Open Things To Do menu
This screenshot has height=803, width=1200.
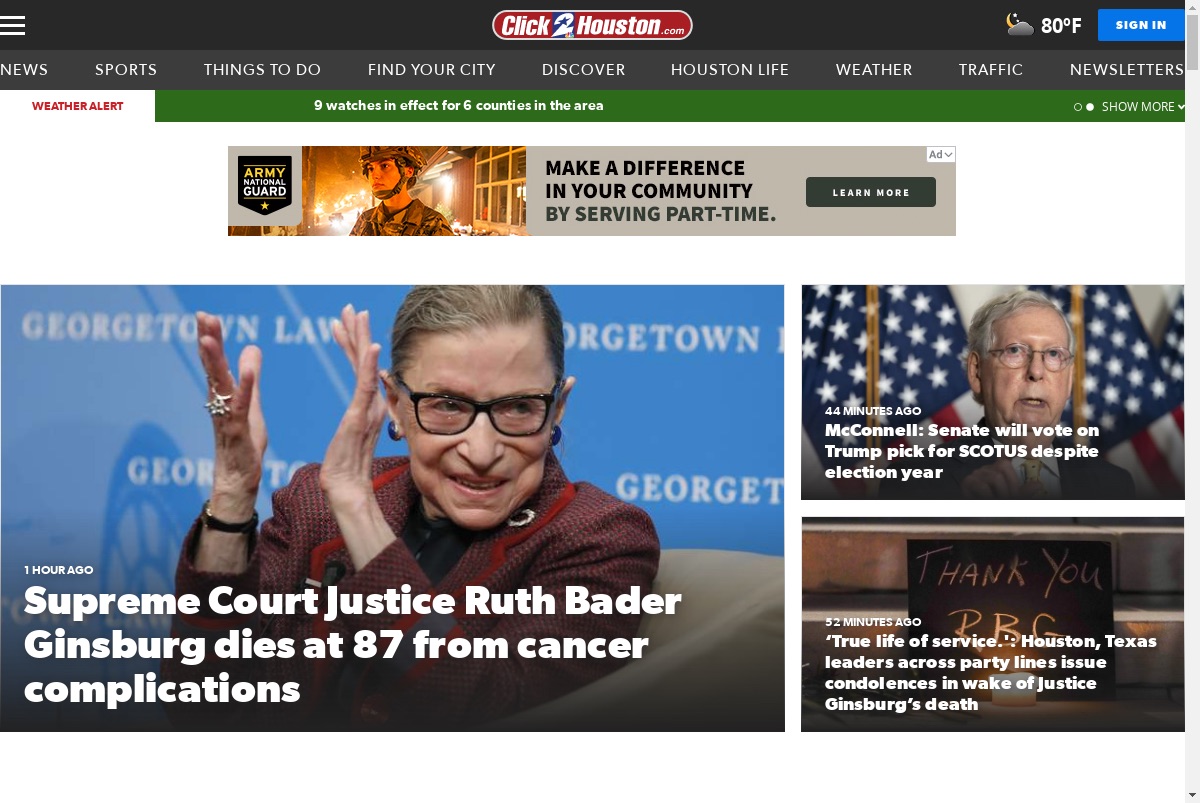coord(262,70)
